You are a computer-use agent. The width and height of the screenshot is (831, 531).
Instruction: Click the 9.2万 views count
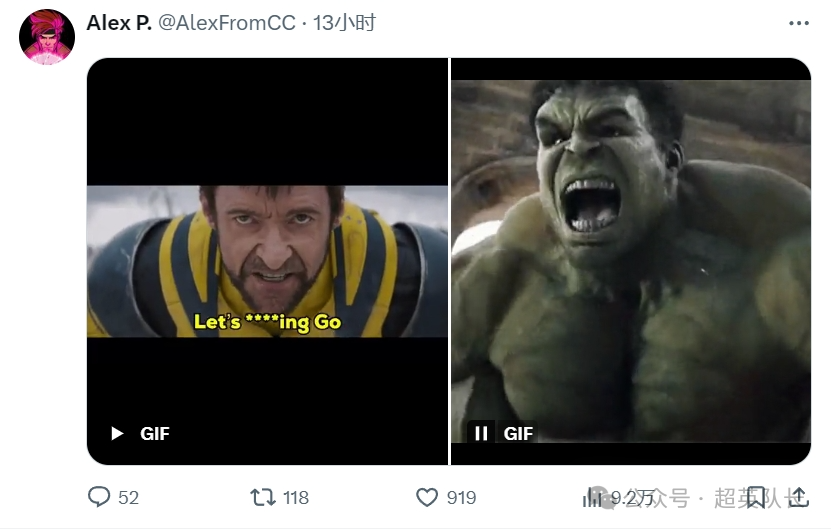(632, 497)
